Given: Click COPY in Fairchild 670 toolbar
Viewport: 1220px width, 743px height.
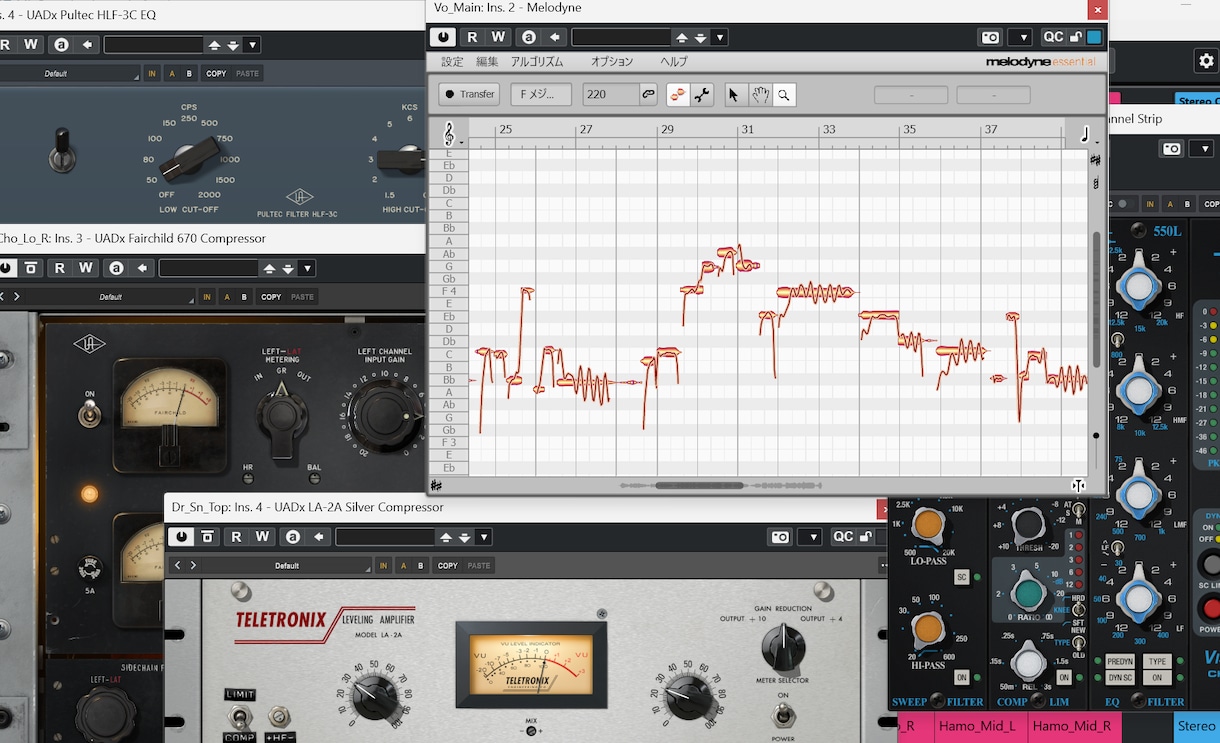Looking at the screenshot, I should [x=272, y=297].
